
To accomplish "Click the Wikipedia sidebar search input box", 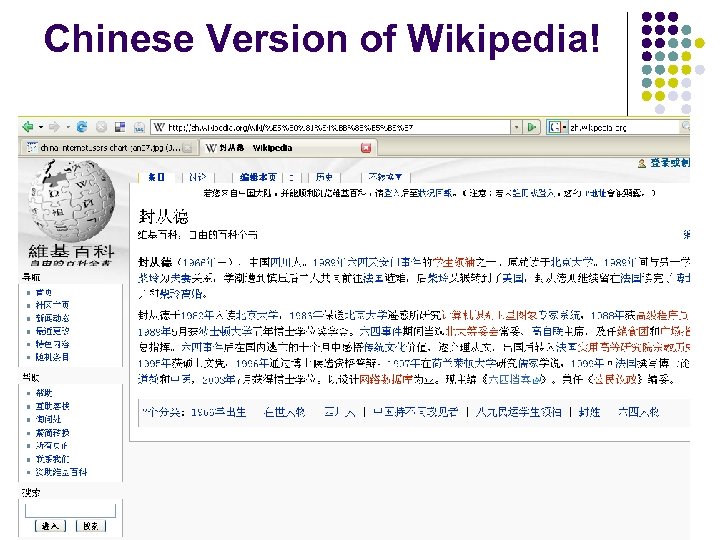I will point(70,511).
